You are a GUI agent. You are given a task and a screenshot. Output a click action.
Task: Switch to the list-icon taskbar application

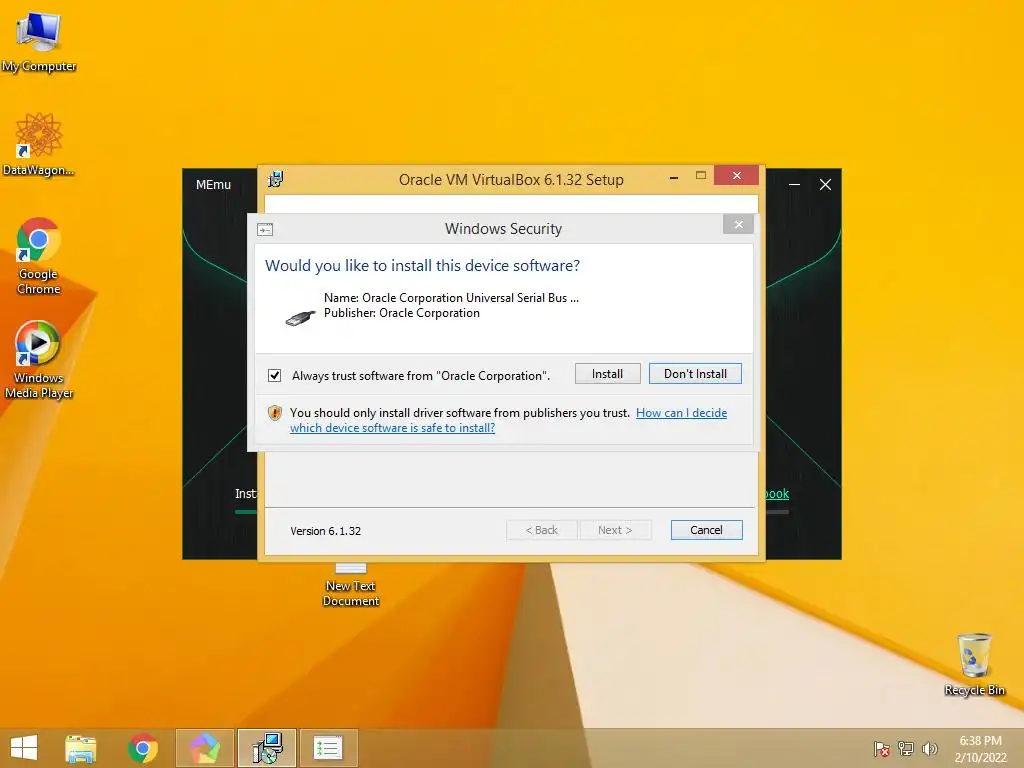tap(328, 748)
